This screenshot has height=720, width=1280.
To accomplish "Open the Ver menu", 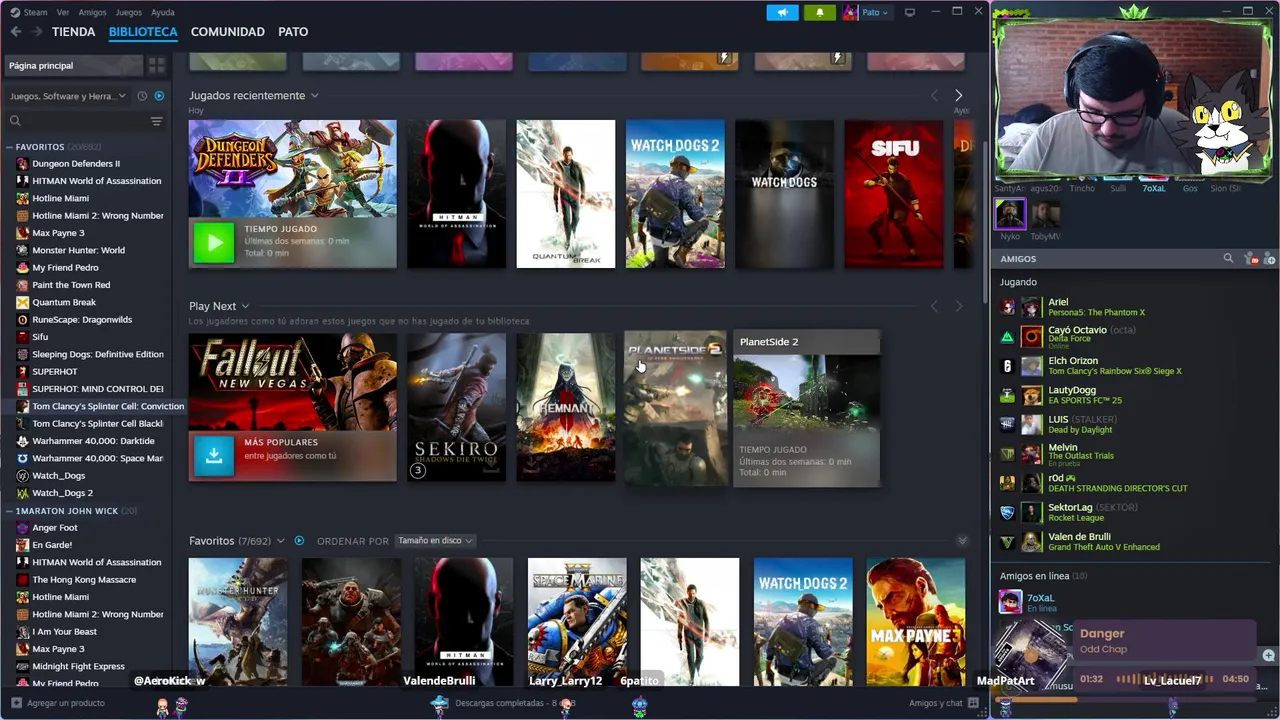I will point(63,12).
